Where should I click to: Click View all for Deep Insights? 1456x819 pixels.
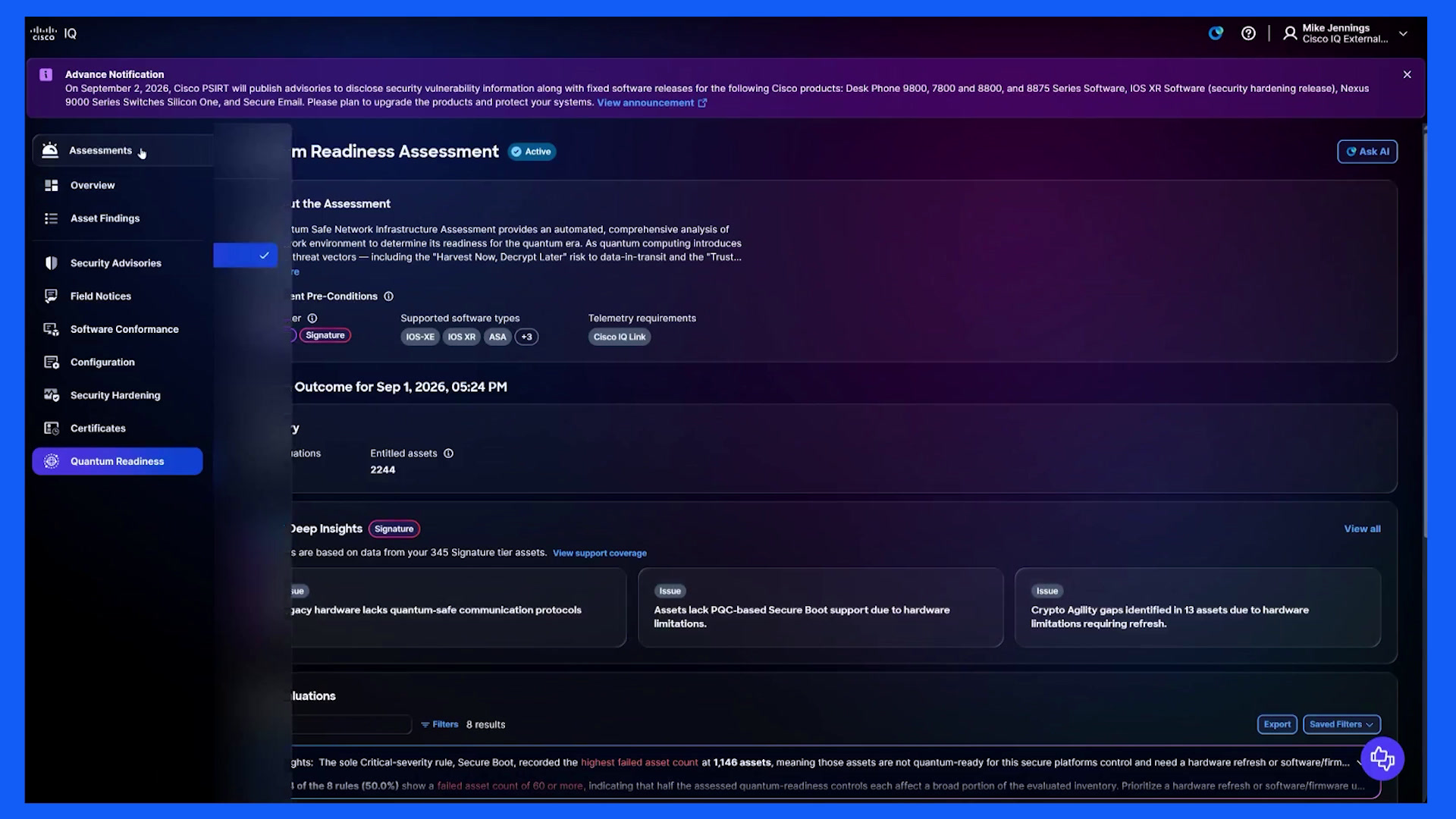pyautogui.click(x=1362, y=529)
